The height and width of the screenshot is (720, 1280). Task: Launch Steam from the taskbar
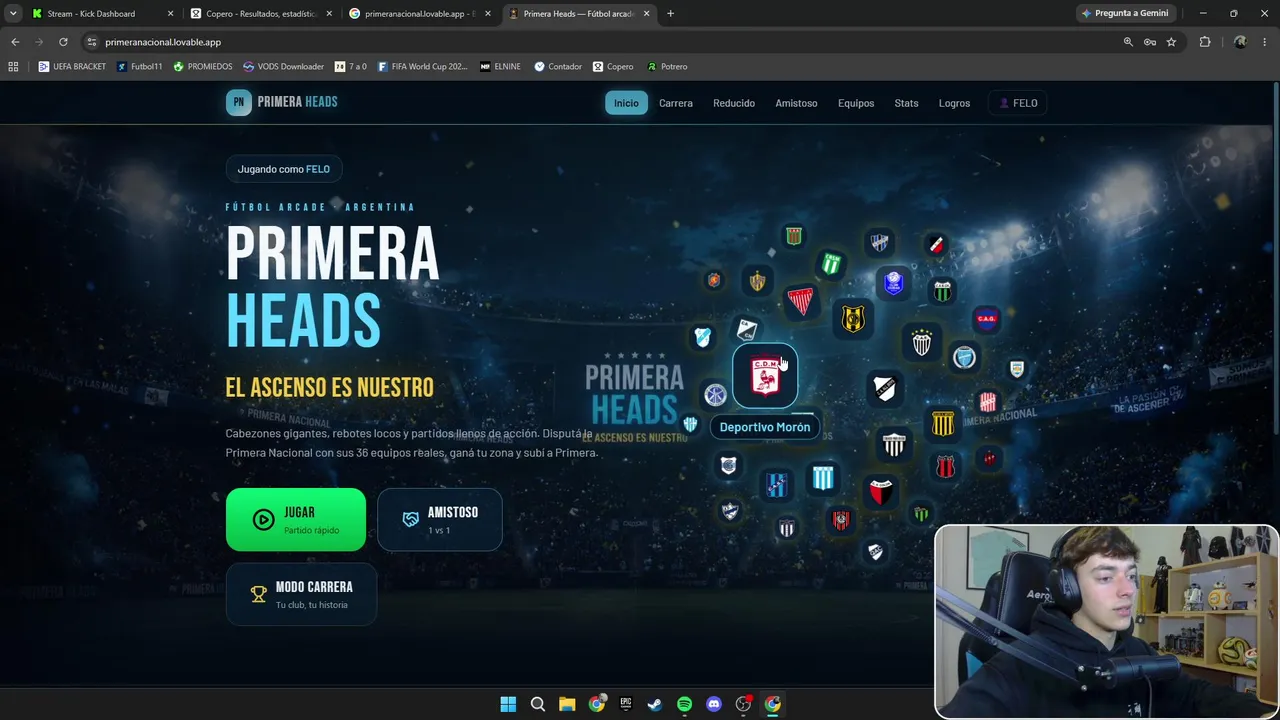[x=655, y=704]
